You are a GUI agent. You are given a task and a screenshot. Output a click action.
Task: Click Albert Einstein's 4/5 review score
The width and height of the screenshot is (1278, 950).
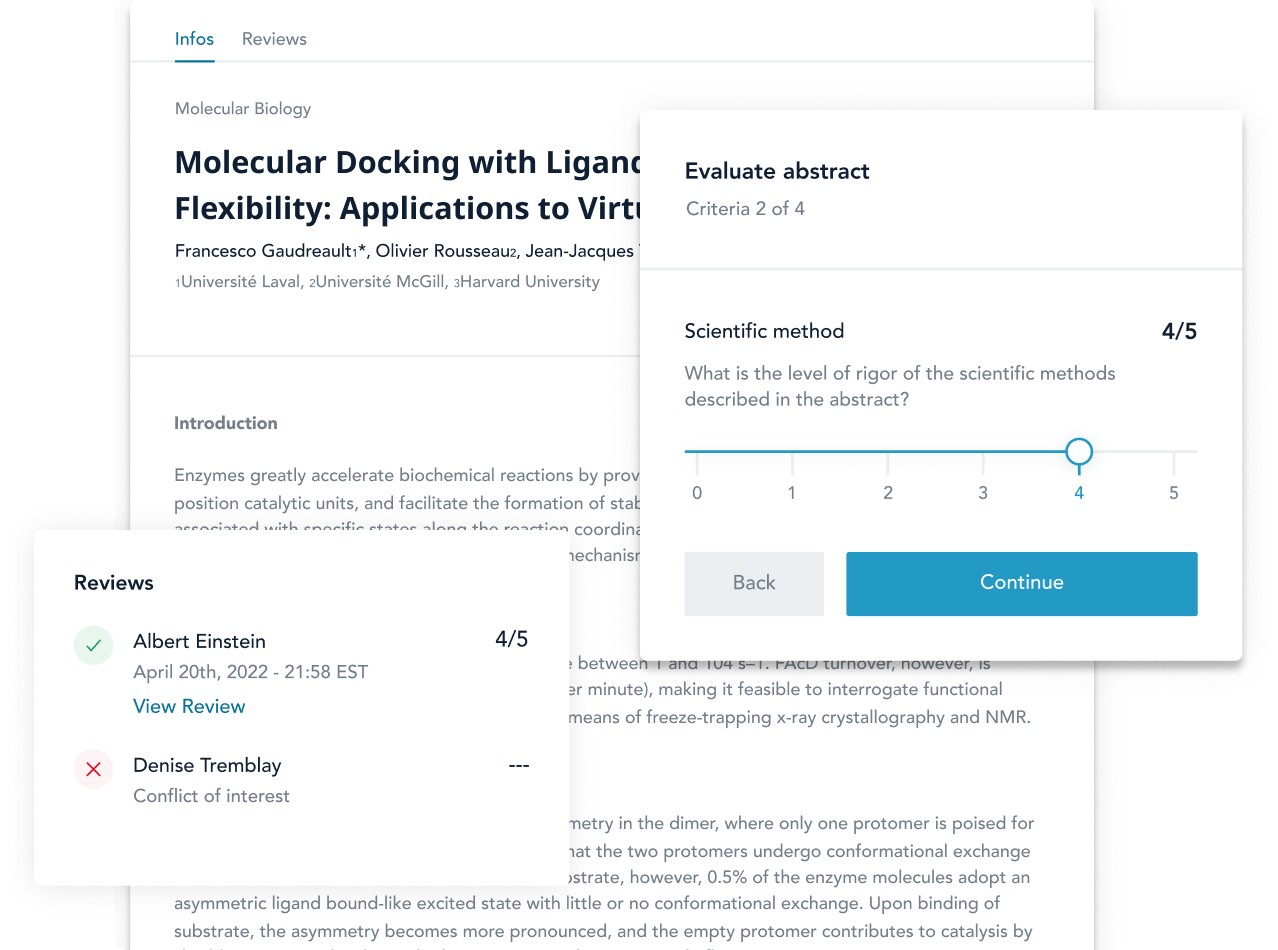[511, 639]
